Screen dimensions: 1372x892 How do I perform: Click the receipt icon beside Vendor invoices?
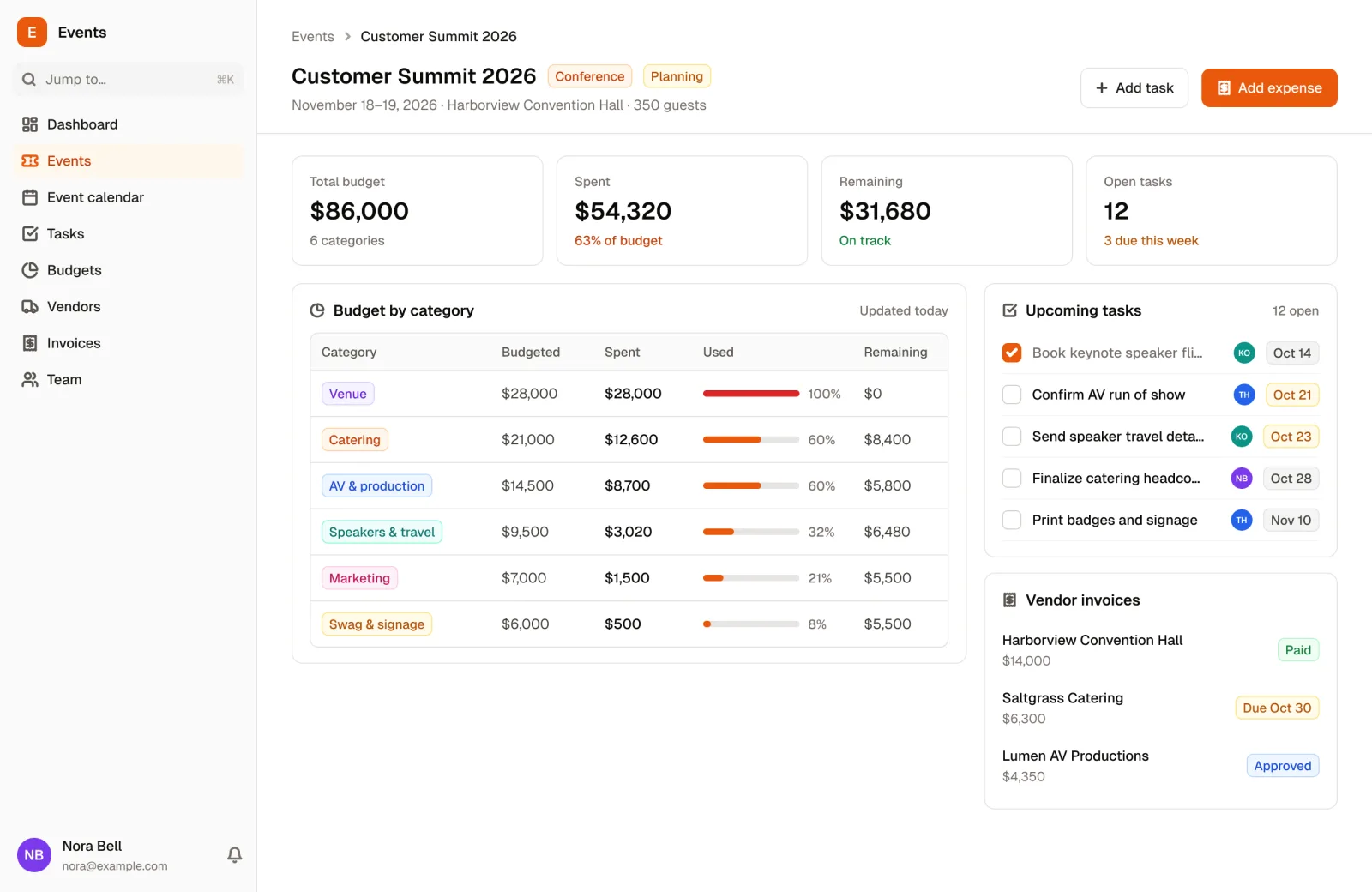[x=1010, y=600]
